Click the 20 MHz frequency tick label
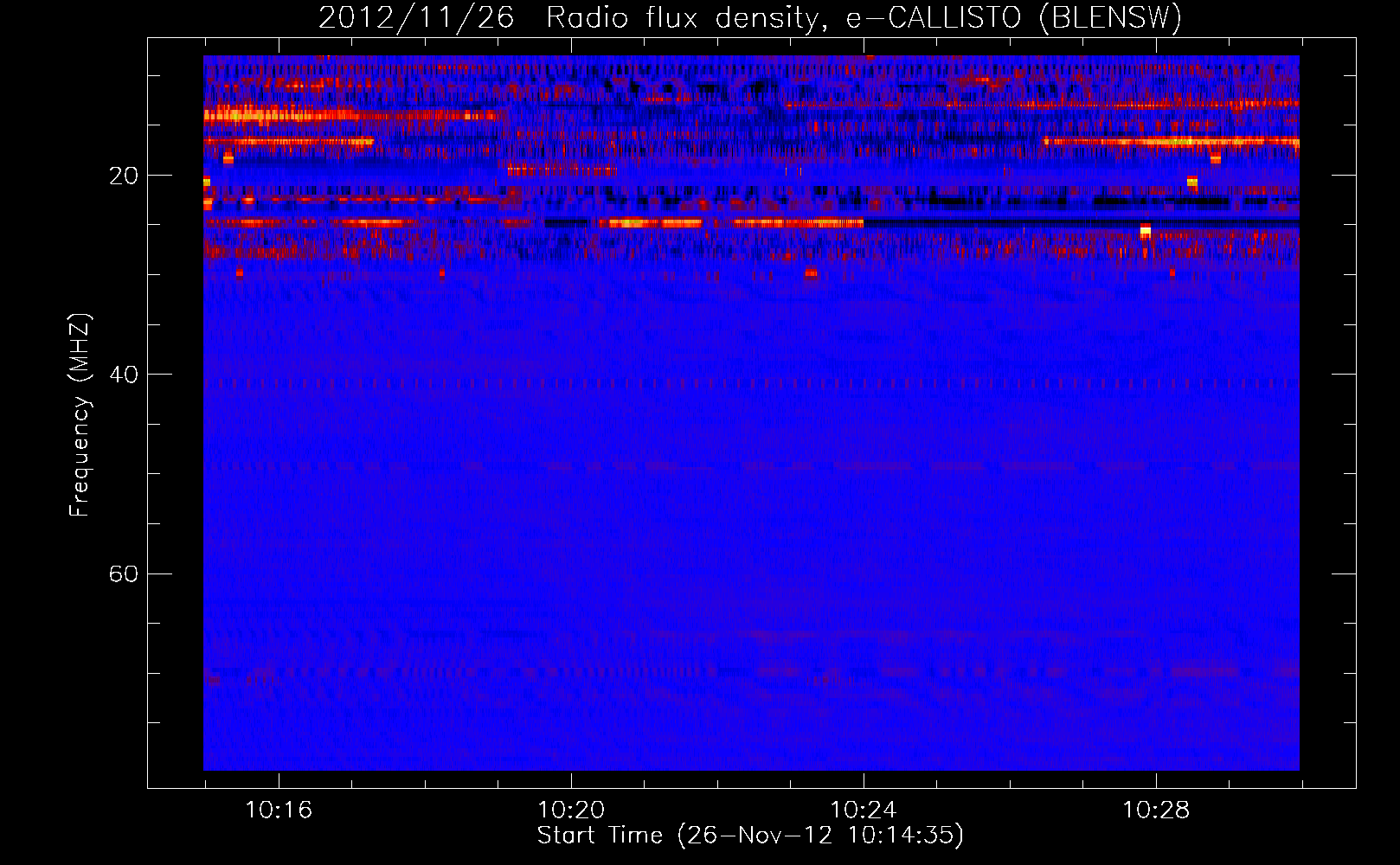This screenshot has width=1400, height=865. pyautogui.click(x=124, y=176)
